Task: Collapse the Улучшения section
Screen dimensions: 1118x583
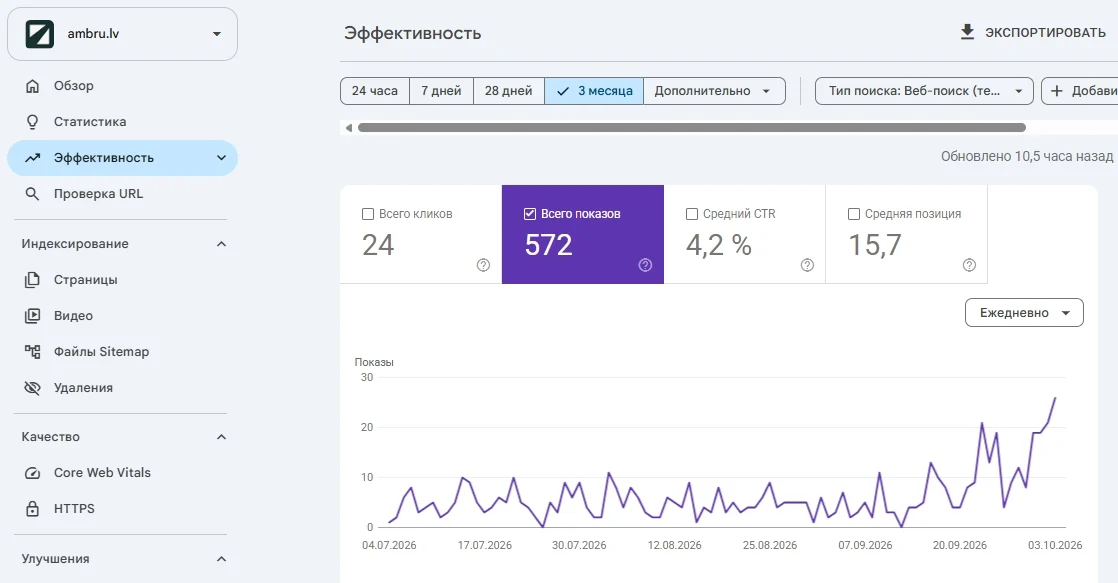Action: 221,559
